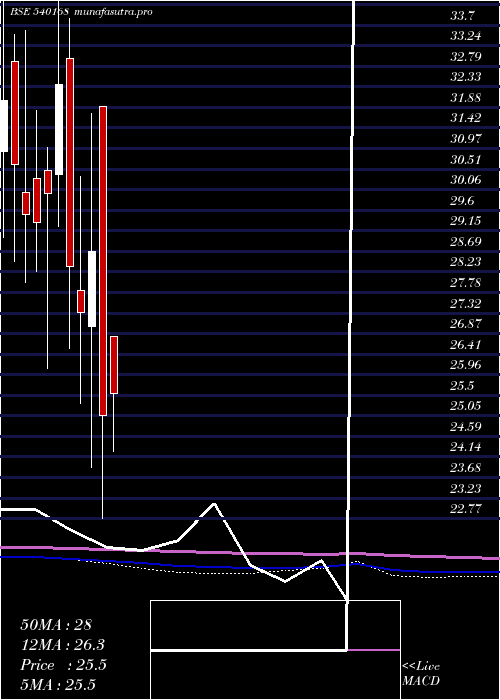This screenshot has width=500, height=700.
Task: Click the peak of the white MACD line
Action: tap(214, 504)
